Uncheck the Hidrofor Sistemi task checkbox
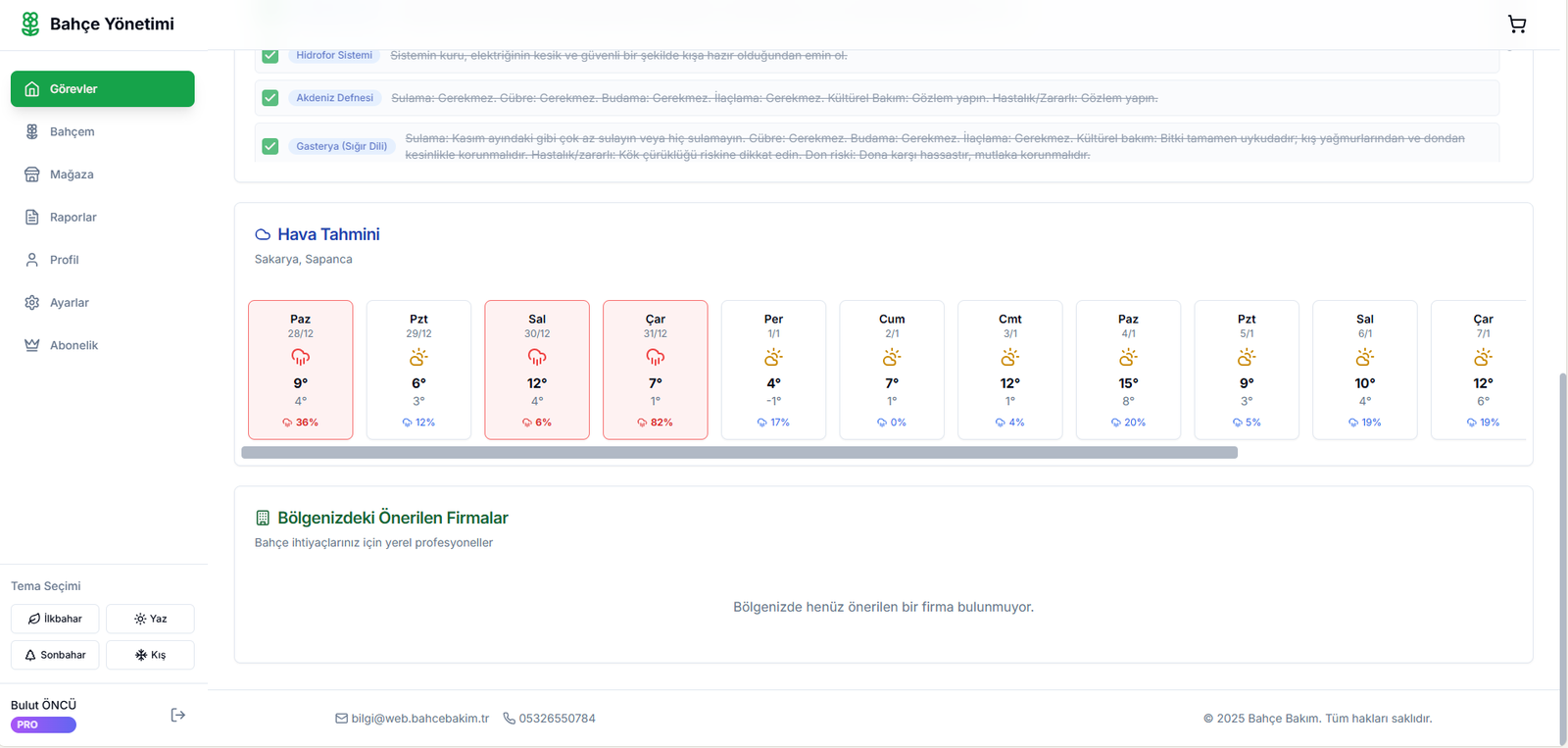This screenshot has height=748, width=1568. (x=270, y=56)
